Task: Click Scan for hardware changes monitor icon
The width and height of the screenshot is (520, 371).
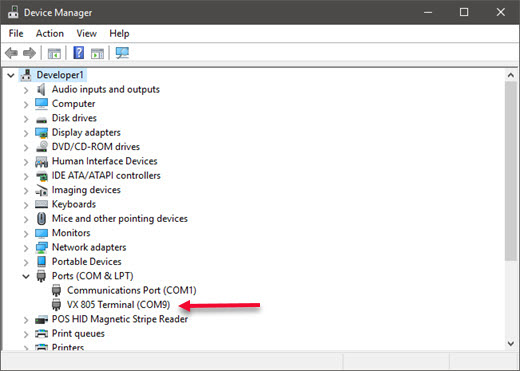Action: (x=122, y=53)
